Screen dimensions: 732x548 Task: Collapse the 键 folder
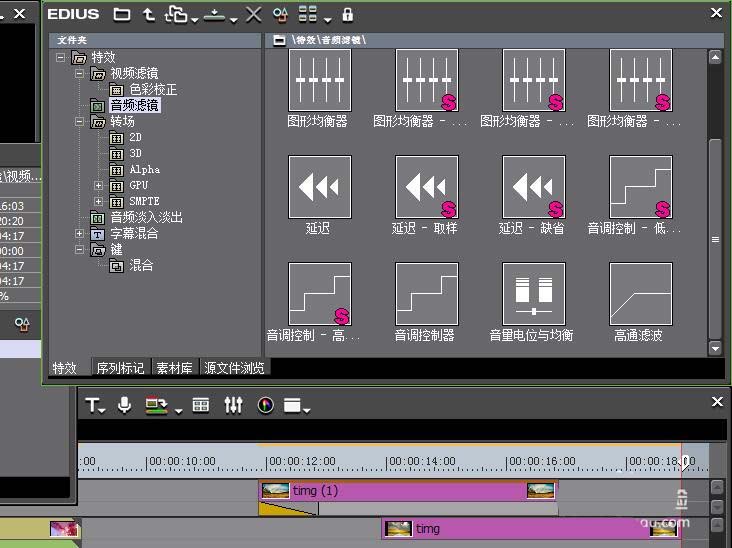pos(79,249)
